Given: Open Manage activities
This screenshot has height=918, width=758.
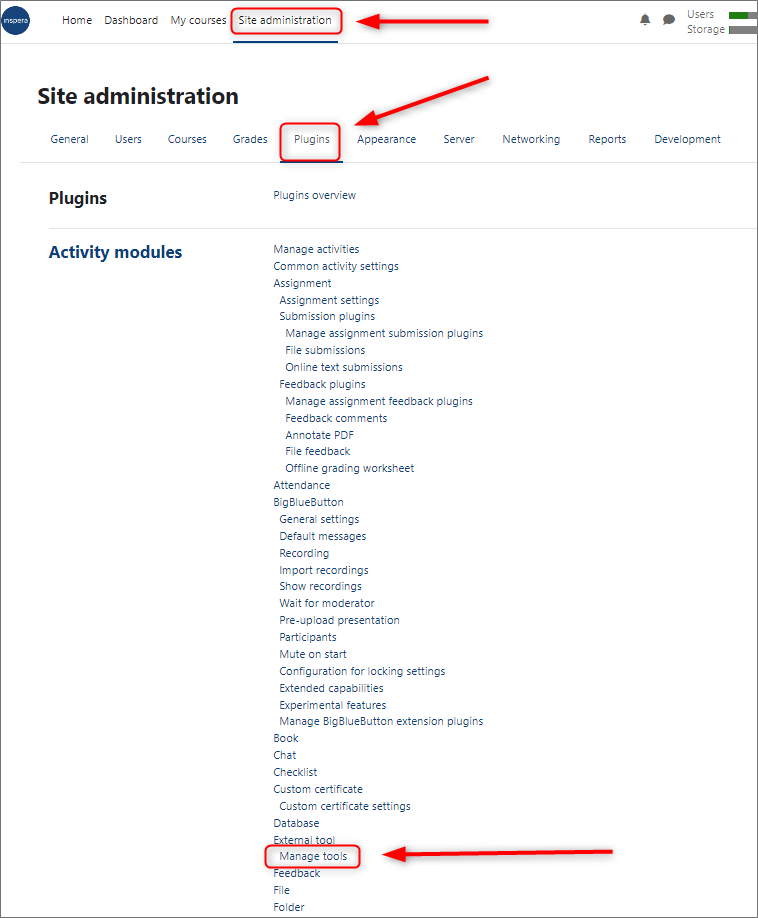Looking at the screenshot, I should pos(317,249).
